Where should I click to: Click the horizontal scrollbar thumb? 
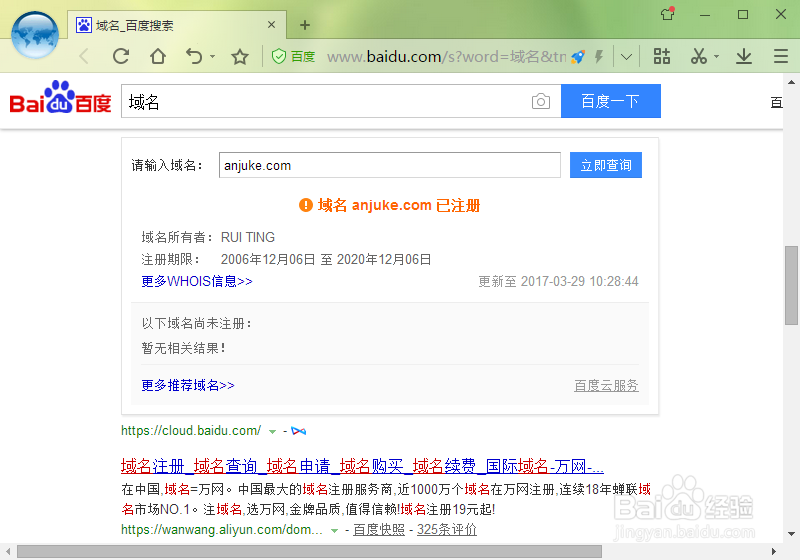click(x=309, y=551)
